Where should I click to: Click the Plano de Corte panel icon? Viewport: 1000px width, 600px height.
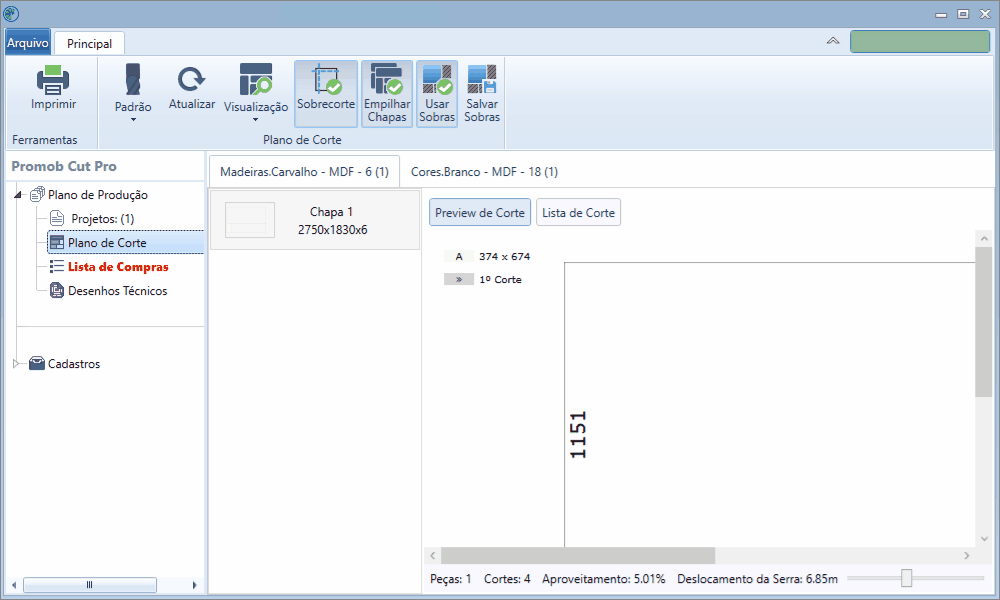pos(57,242)
